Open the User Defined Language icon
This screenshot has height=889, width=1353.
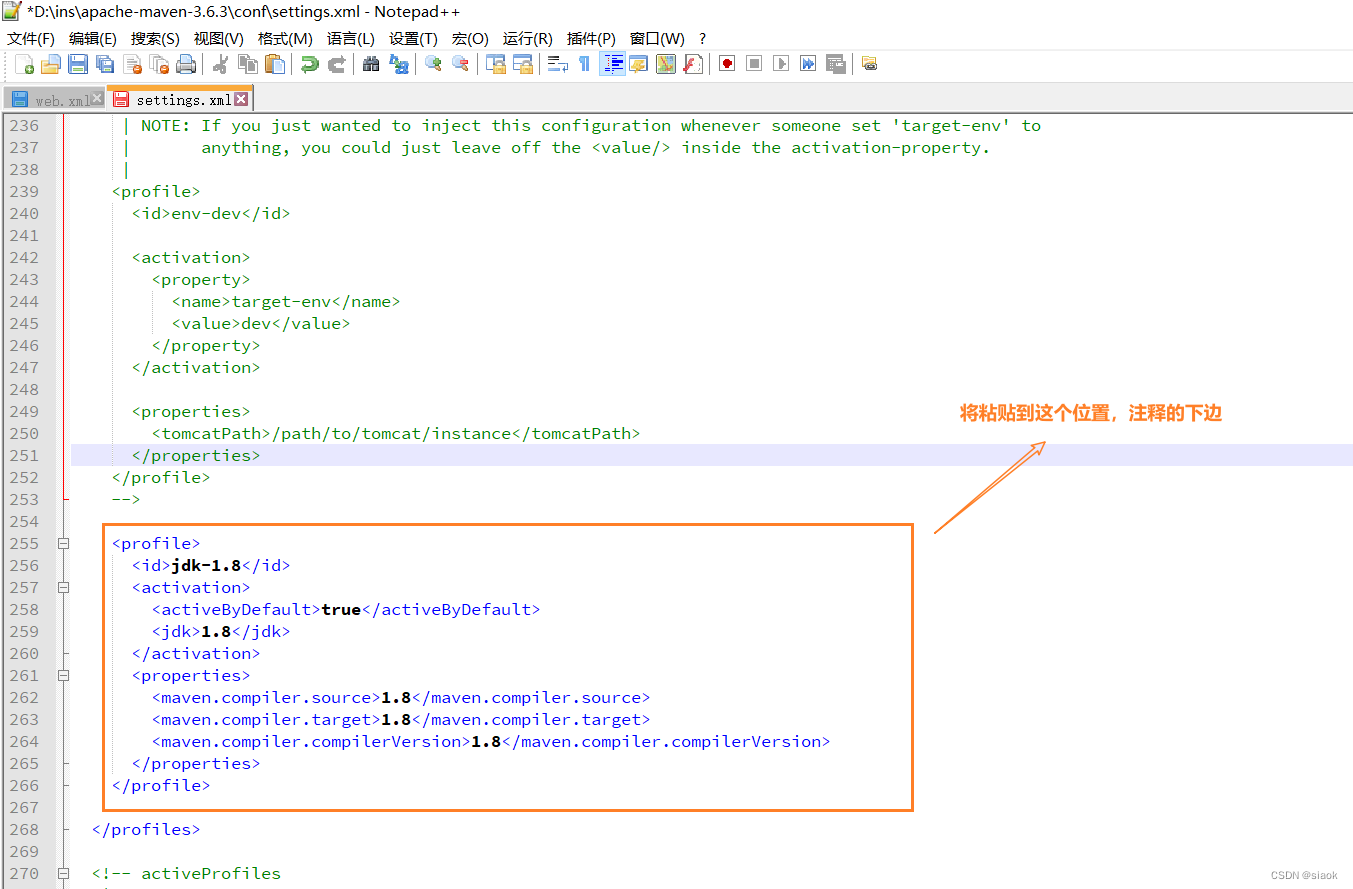638,64
